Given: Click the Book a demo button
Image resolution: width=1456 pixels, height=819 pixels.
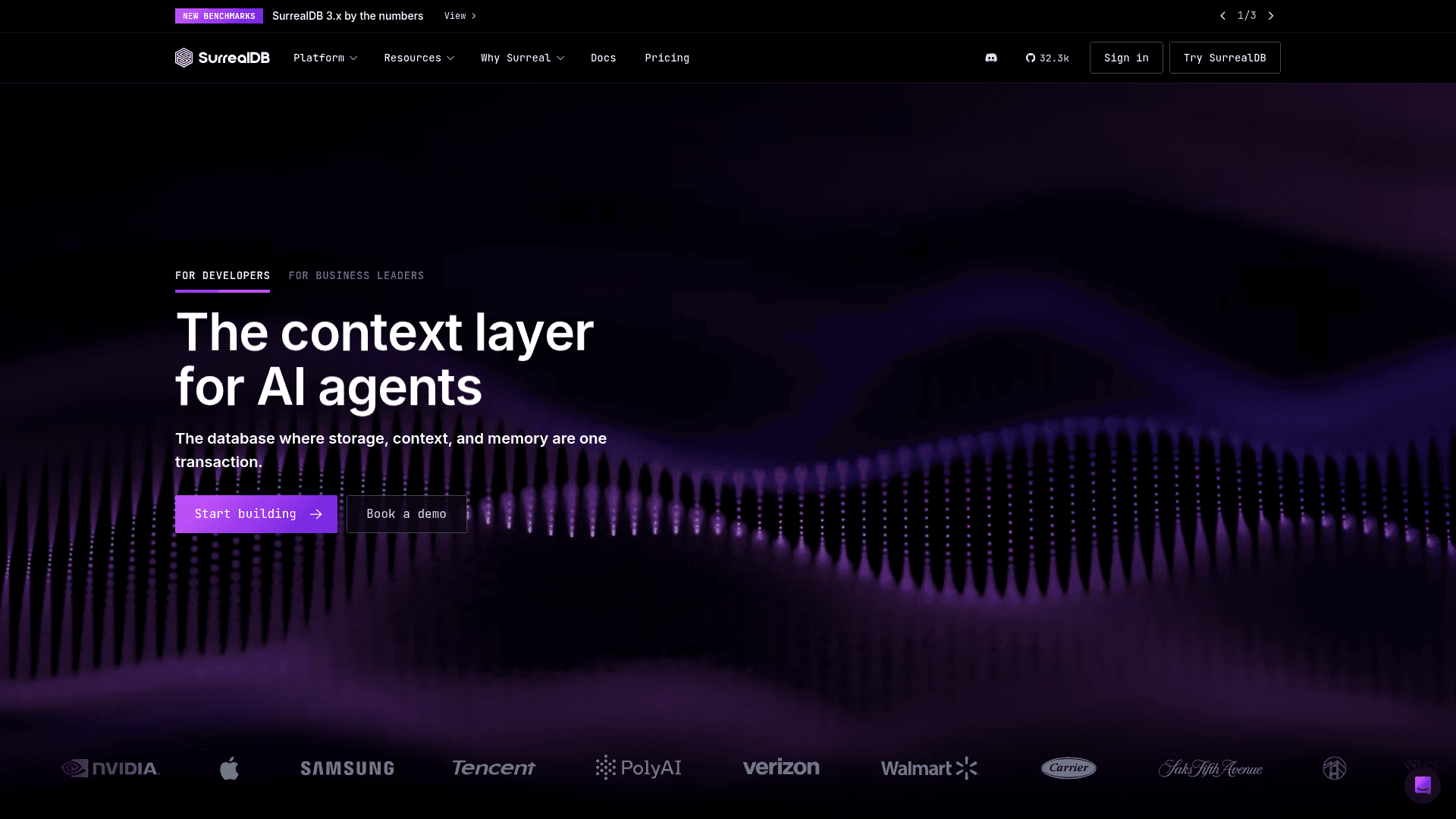Looking at the screenshot, I should [406, 514].
